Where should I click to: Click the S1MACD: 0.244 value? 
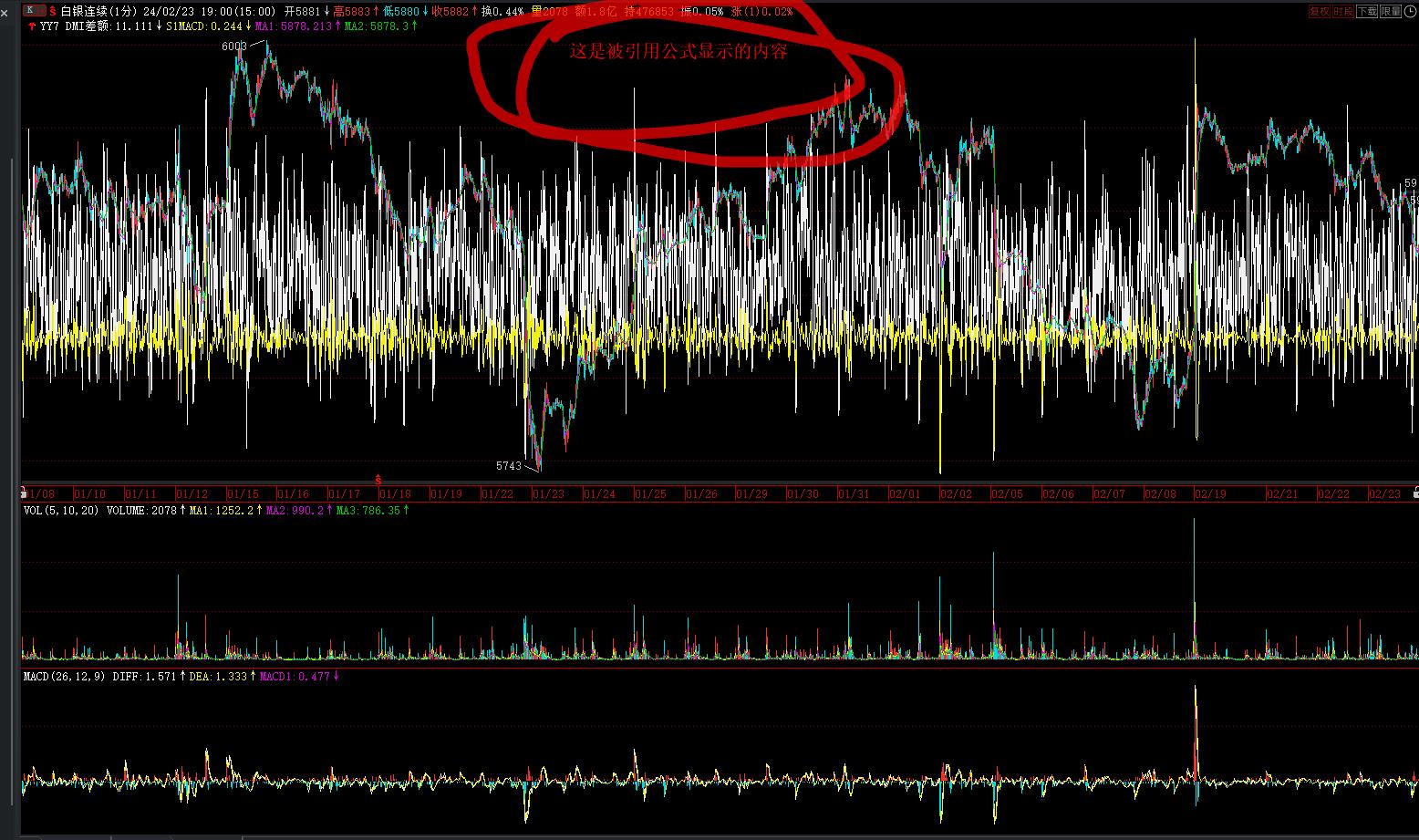204,26
